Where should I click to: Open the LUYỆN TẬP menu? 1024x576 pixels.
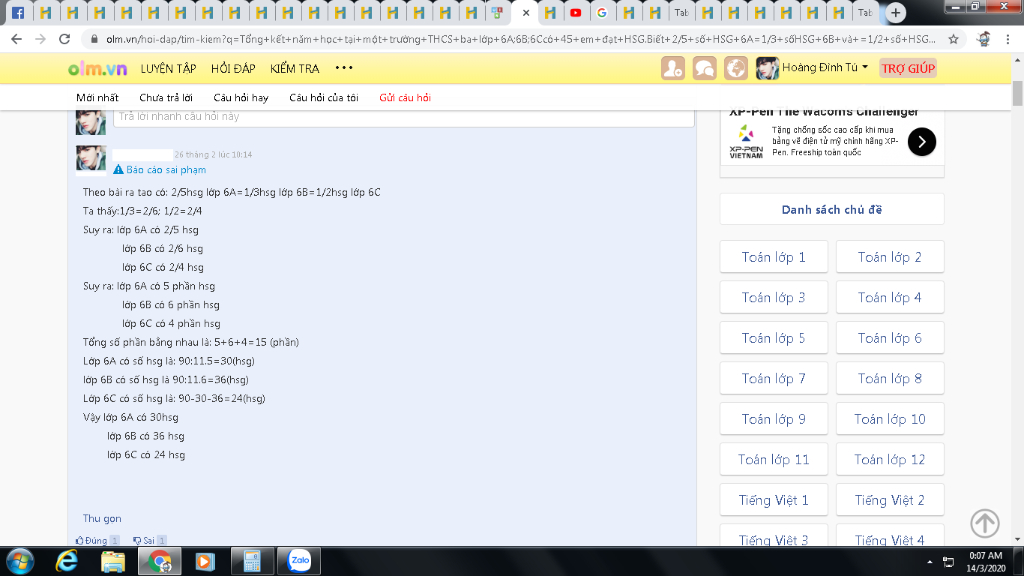point(168,69)
